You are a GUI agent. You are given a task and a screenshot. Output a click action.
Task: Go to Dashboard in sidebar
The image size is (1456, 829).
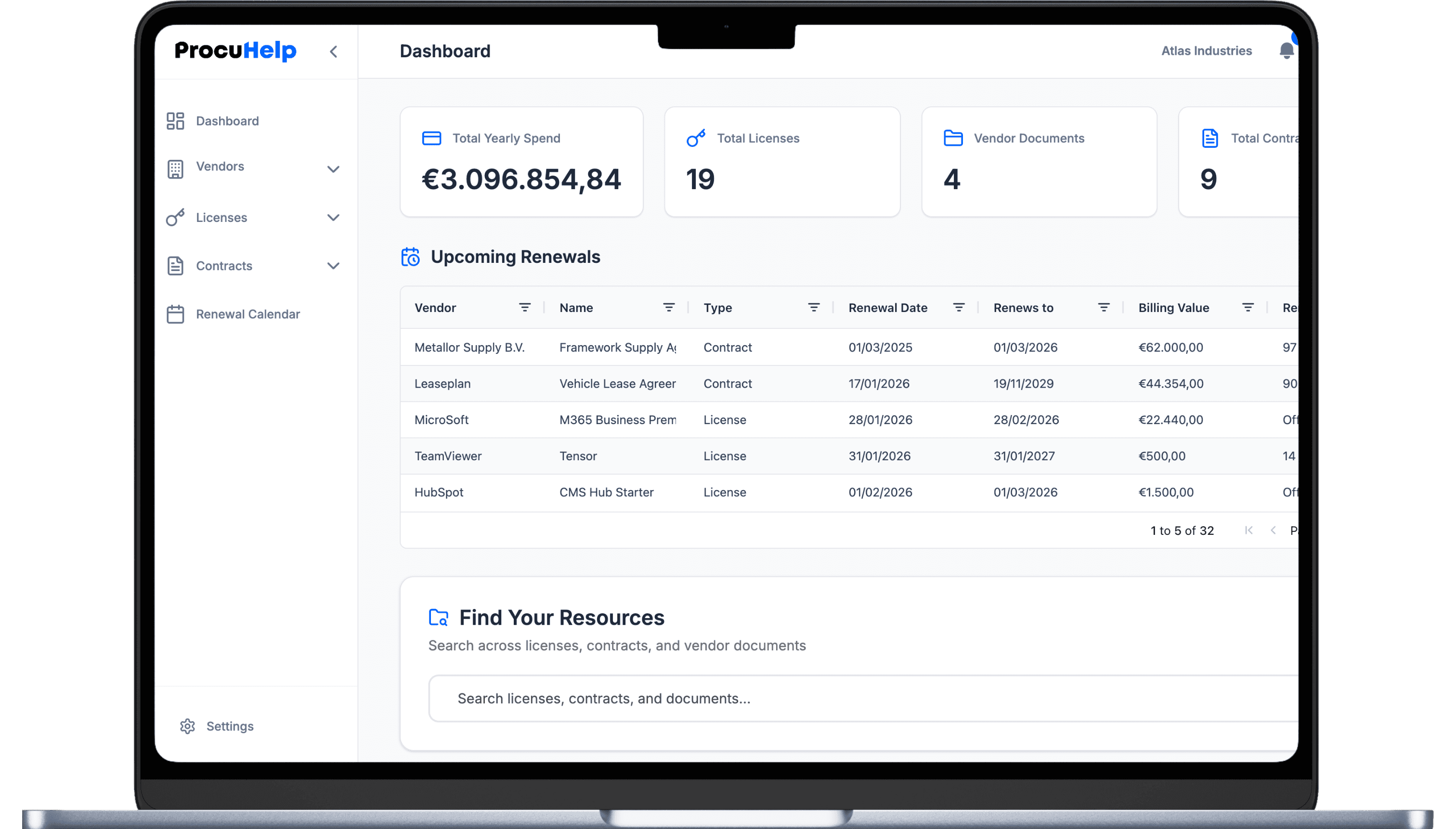227,121
